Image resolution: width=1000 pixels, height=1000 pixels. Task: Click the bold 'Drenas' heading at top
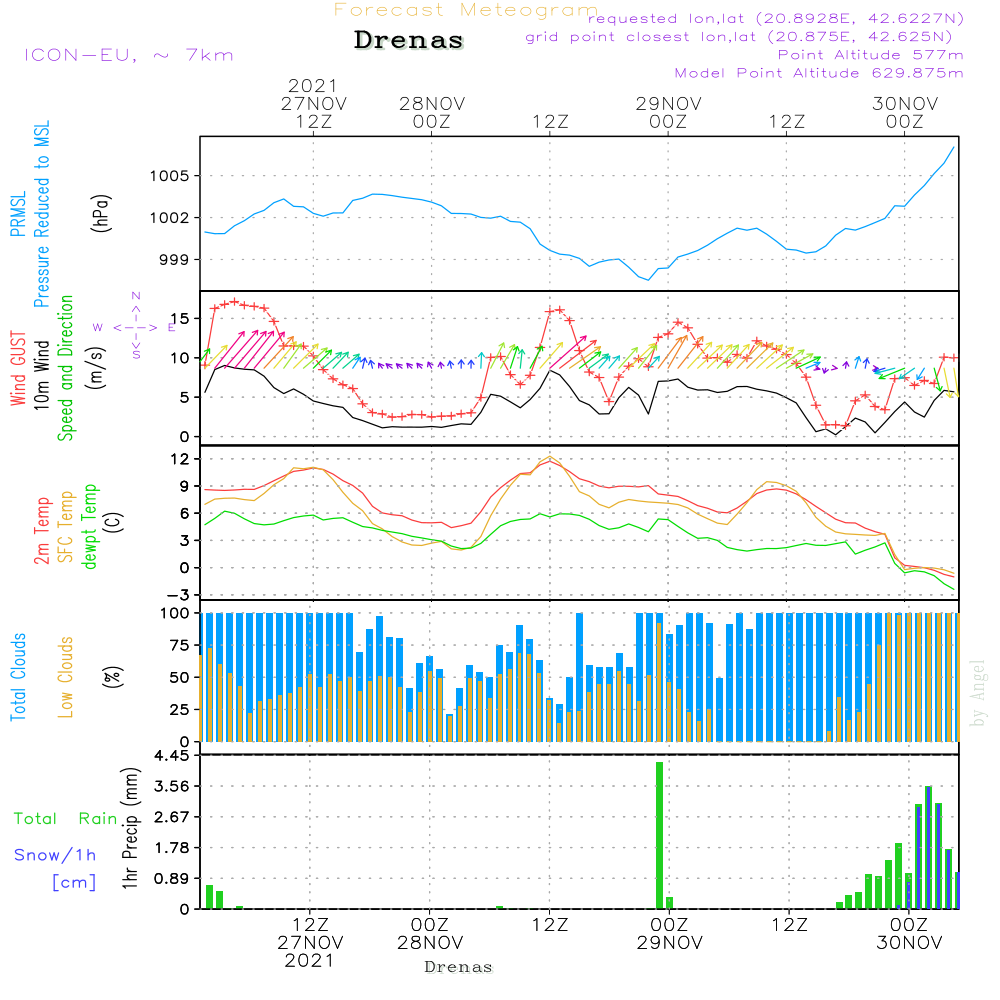click(409, 40)
